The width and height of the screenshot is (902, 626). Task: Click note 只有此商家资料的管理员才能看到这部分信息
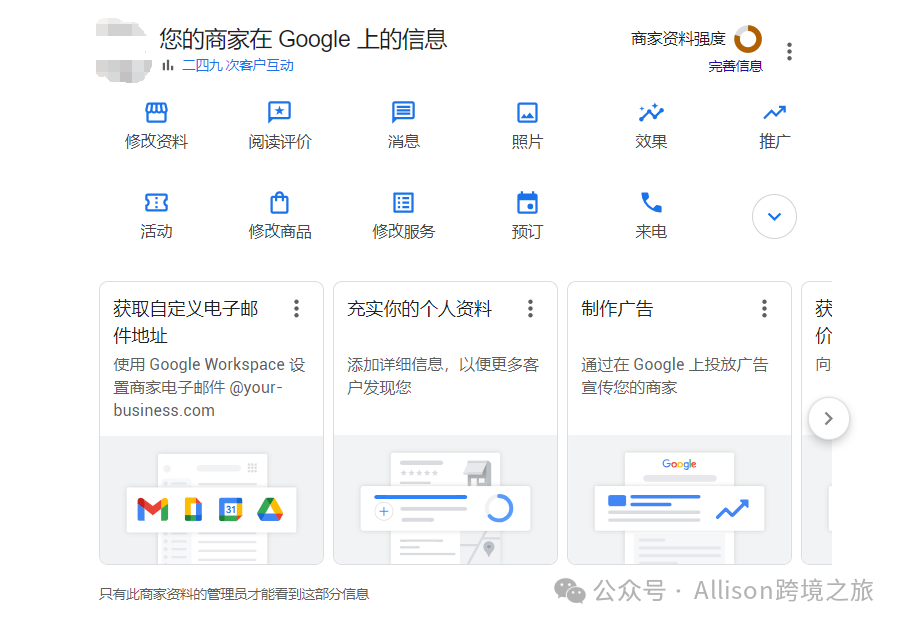[x=234, y=594]
